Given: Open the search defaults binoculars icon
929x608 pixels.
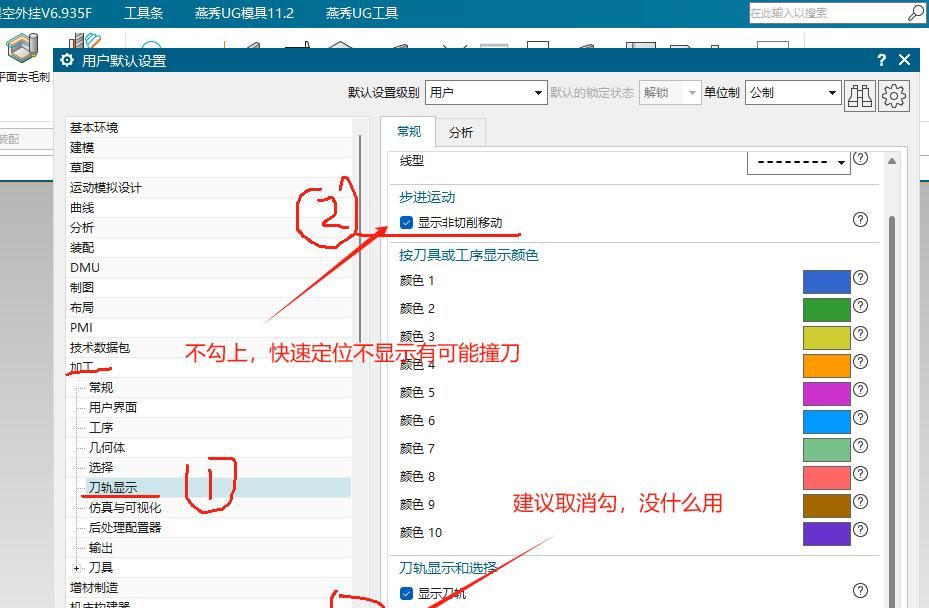Looking at the screenshot, I should click(860, 95).
